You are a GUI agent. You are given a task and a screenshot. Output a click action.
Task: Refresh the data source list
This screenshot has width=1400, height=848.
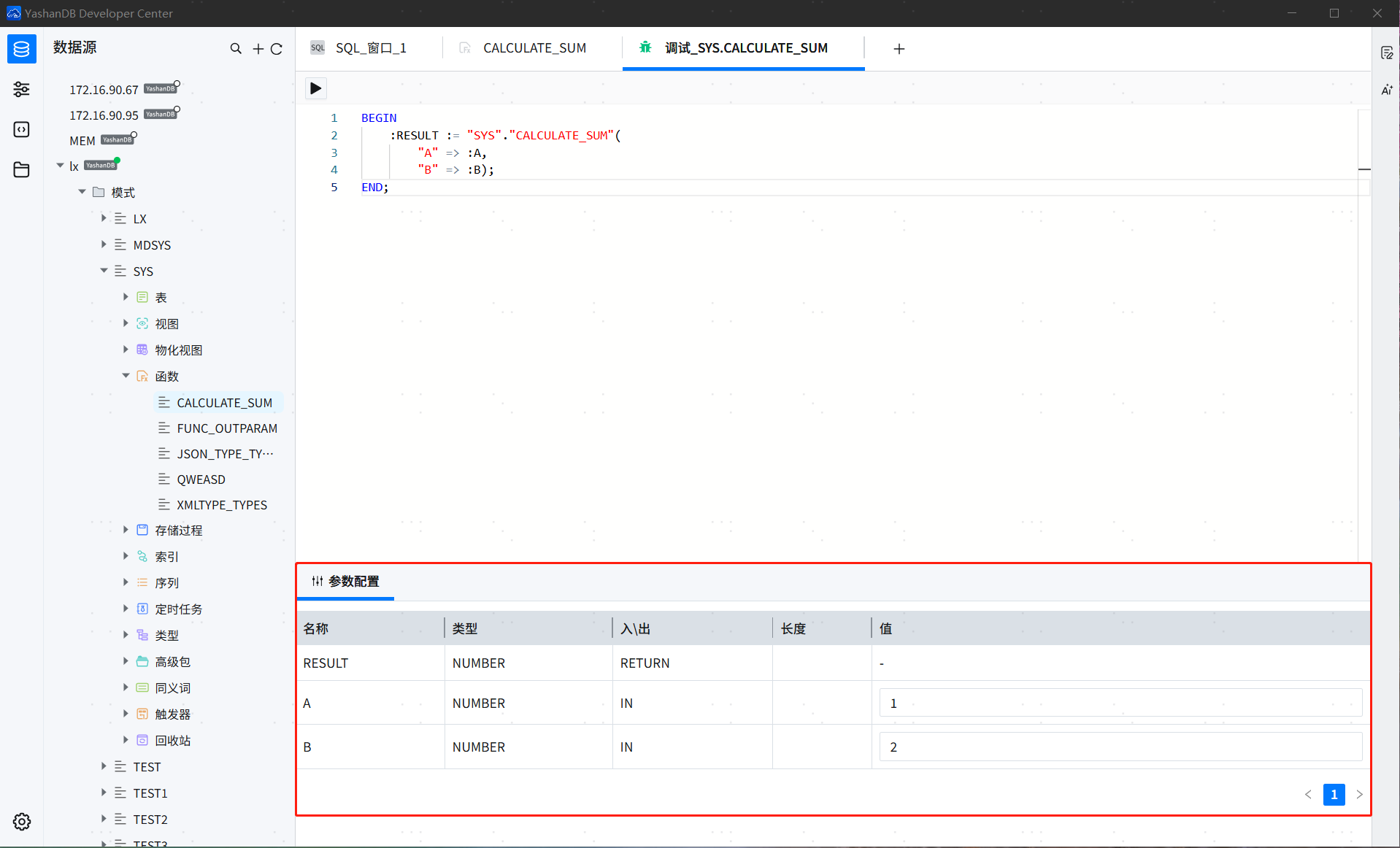[277, 48]
